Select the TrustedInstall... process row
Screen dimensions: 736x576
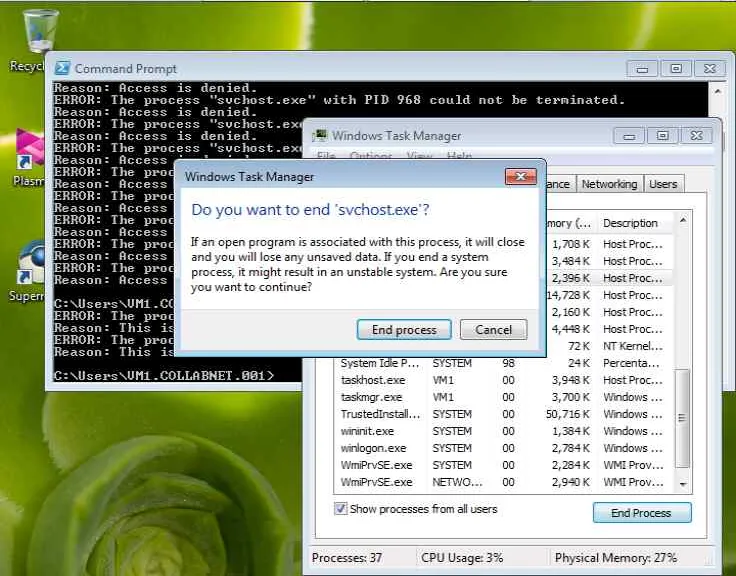coord(504,414)
